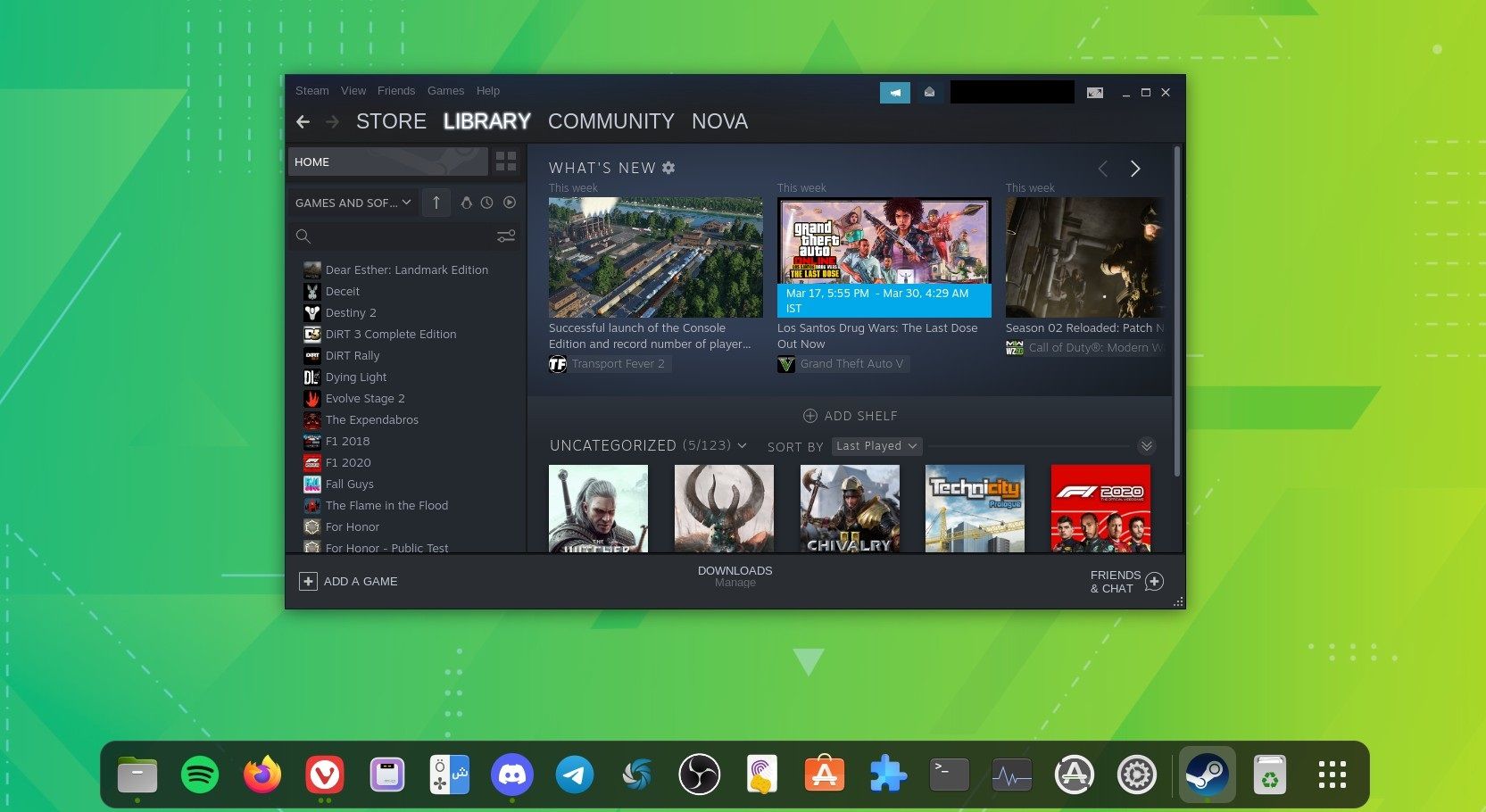
Task: Filter games by recently played clock icon
Action: 487,203
